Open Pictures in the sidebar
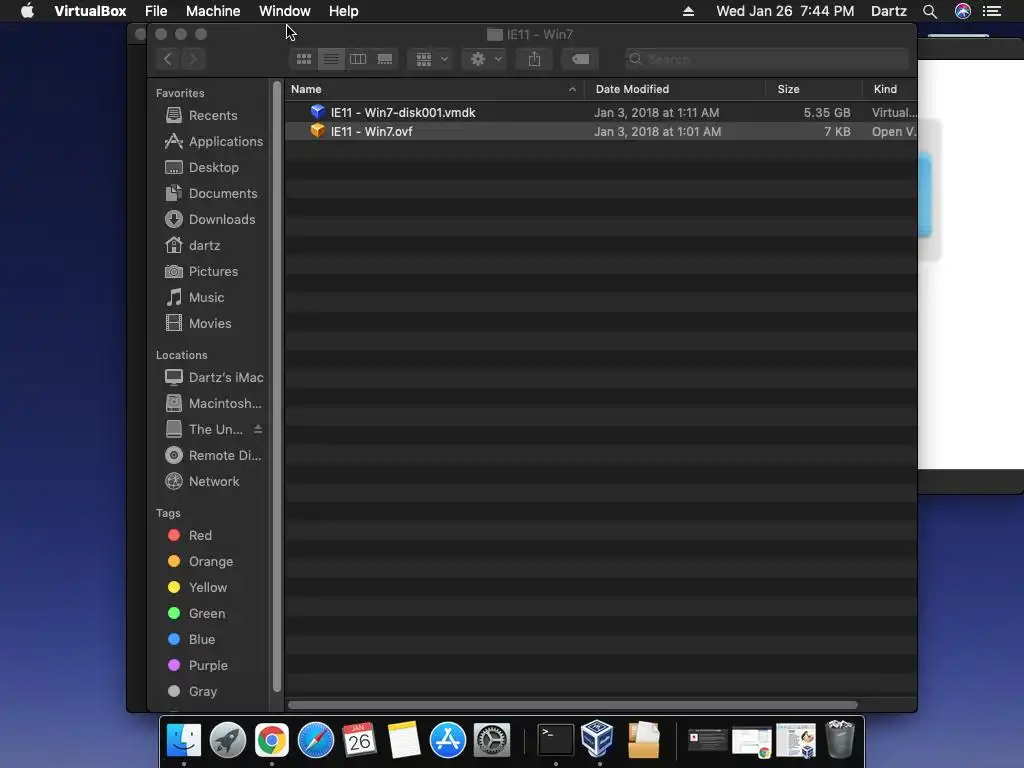Screen dimensions: 1024x768 (x=201, y=271)
